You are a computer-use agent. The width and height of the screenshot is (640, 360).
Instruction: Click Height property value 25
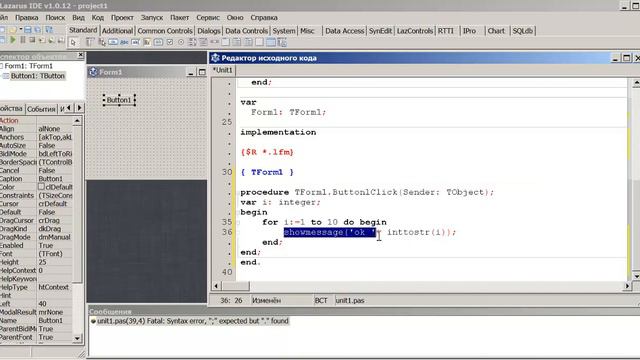55,262
